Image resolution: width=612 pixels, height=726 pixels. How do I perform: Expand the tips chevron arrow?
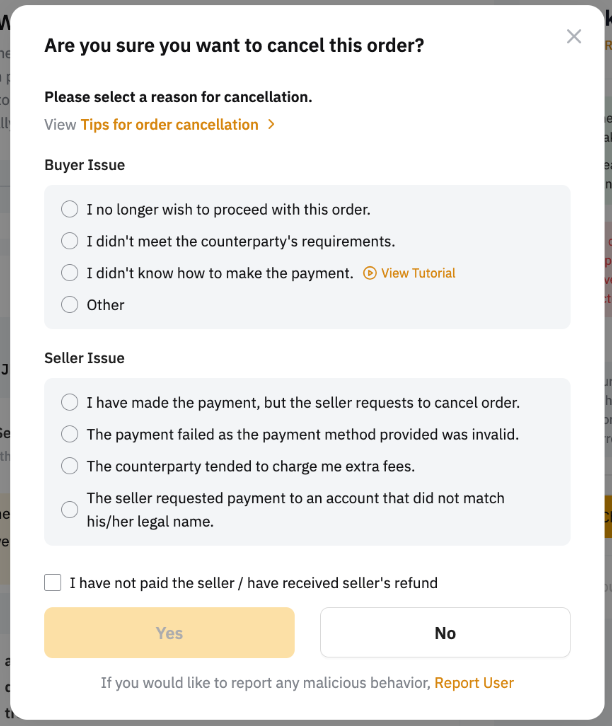[271, 125]
